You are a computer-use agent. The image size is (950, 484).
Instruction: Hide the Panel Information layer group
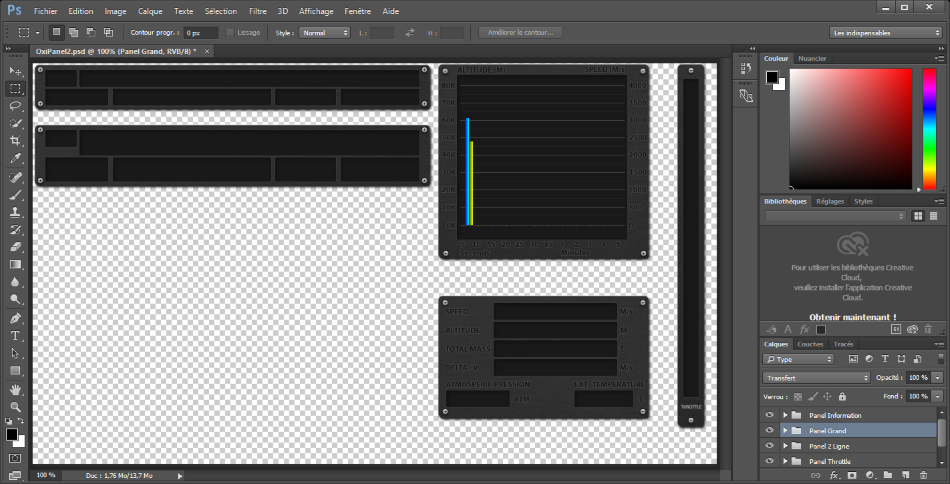[769, 415]
